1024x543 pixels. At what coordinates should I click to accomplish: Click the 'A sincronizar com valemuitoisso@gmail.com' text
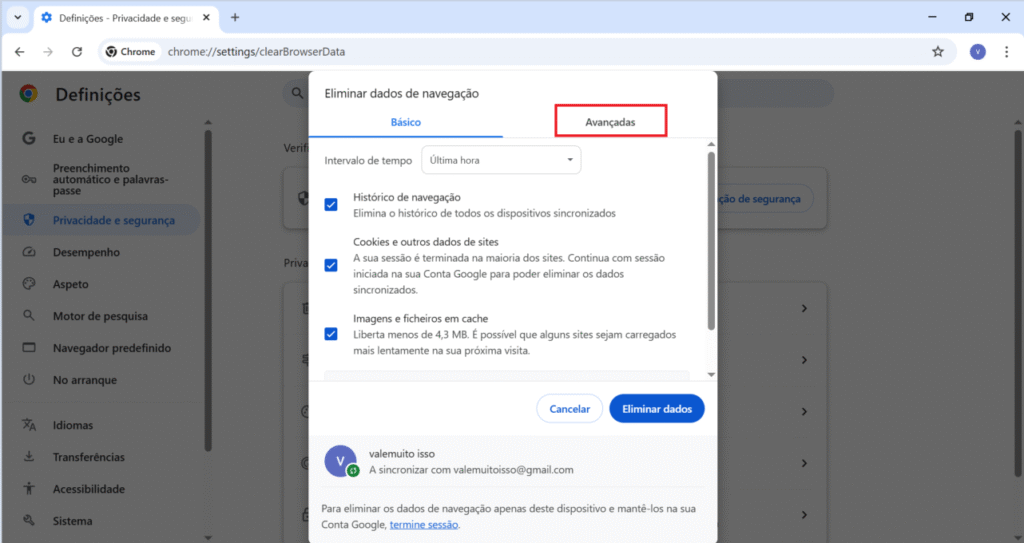471,470
